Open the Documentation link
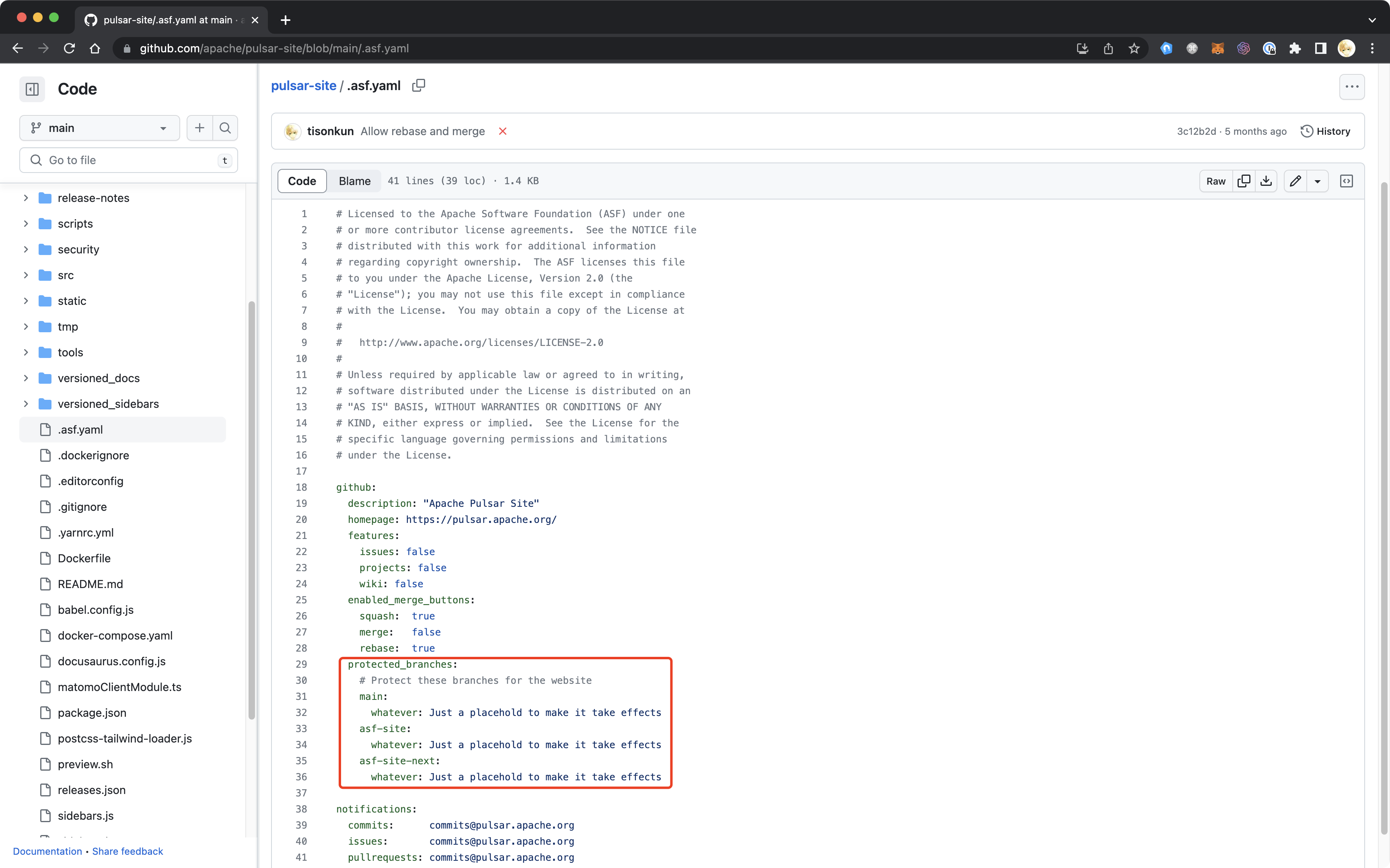Screen dimensions: 1390x868 pyautogui.click(x=47, y=851)
